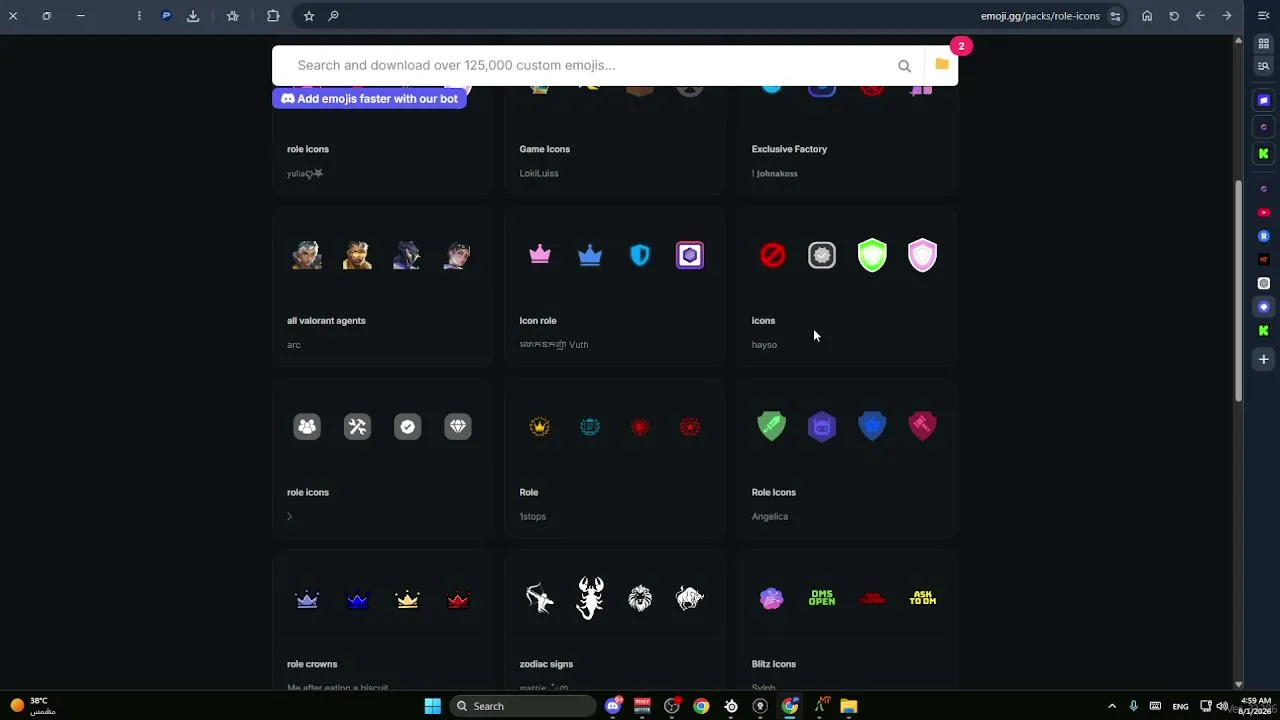Click Add emojis faster with our bot button
The width and height of the screenshot is (1280, 720).
coord(369,99)
